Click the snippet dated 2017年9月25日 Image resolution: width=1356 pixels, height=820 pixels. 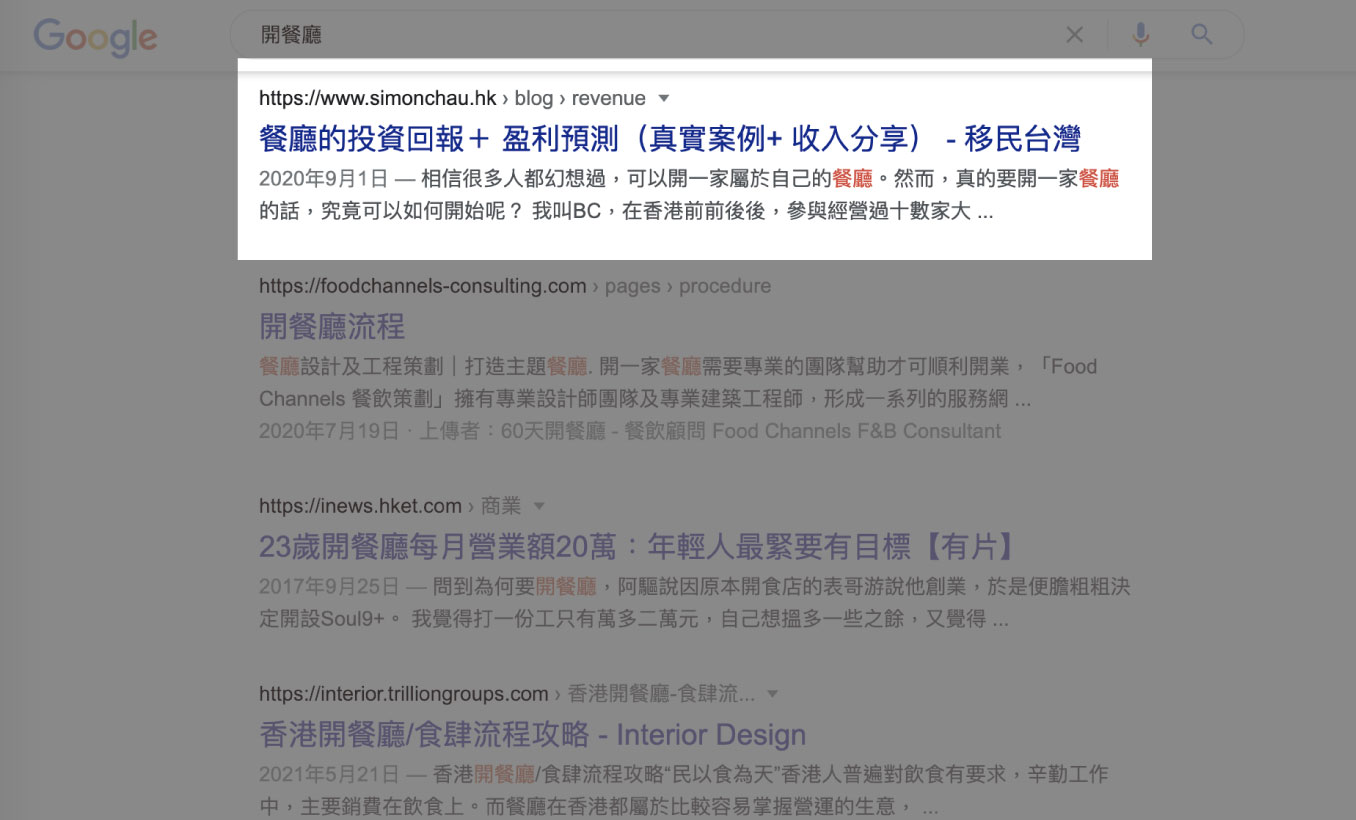click(x=693, y=602)
